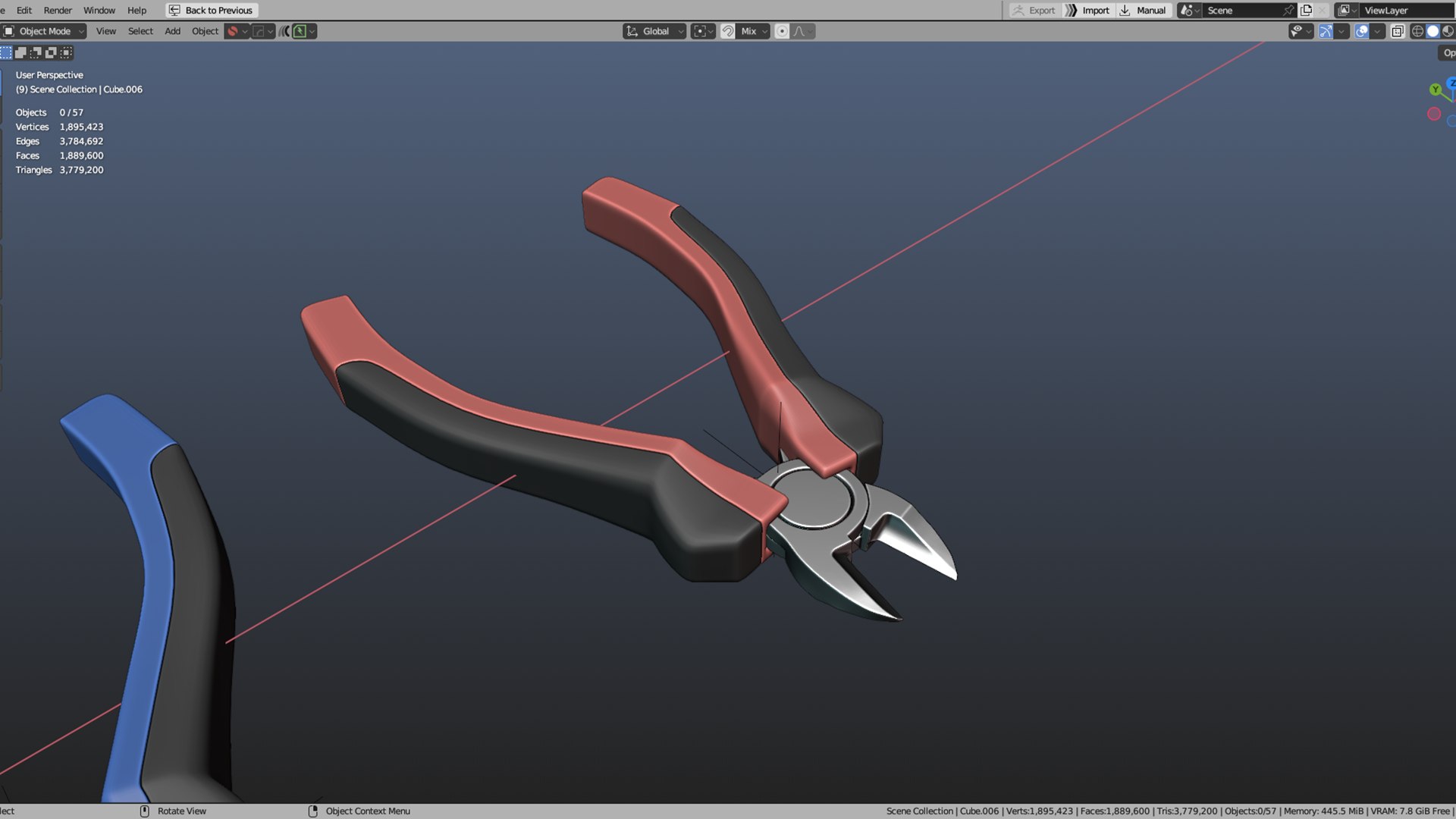Click the New Scene copy icon
1456x819 pixels.
(x=1306, y=11)
